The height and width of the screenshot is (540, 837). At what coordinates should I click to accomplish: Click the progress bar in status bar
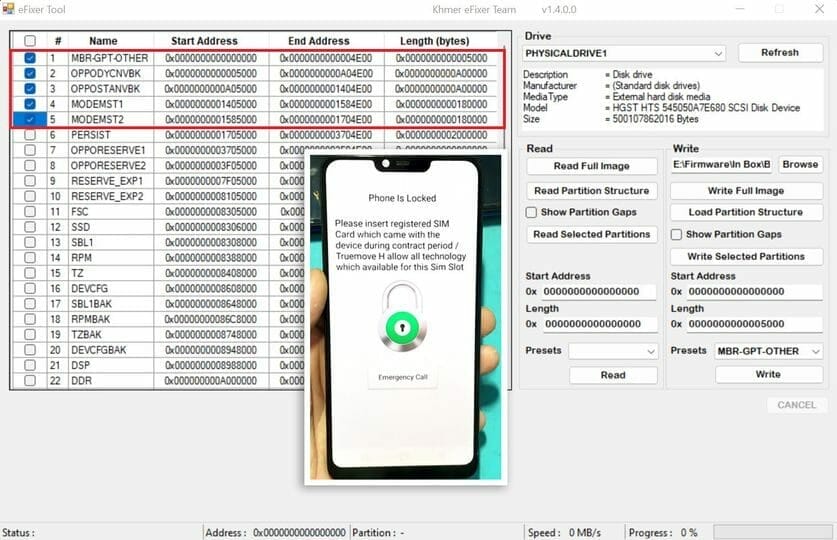point(772,532)
